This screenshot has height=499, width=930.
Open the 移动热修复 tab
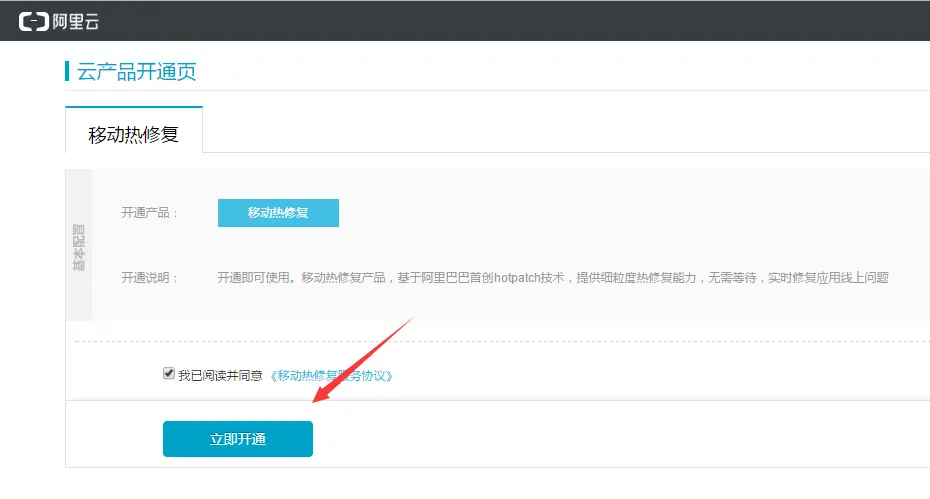tap(133, 130)
